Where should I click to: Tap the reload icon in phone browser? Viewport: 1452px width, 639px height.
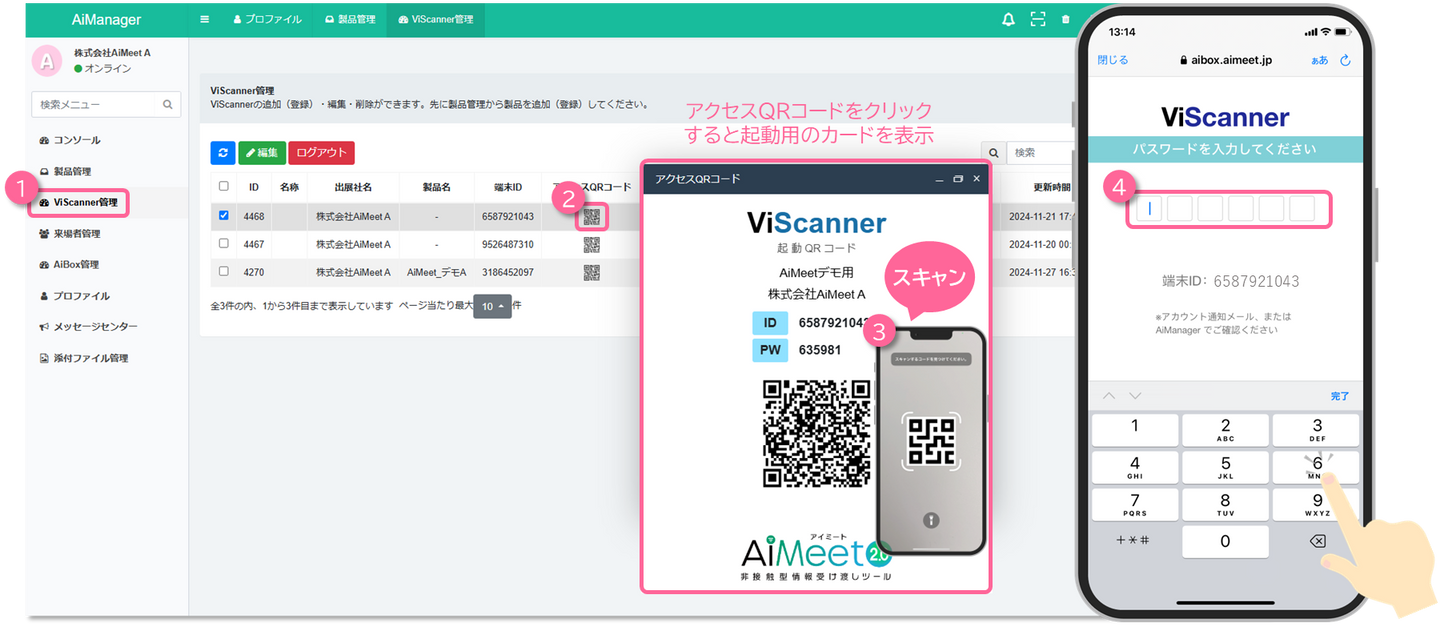tap(1346, 60)
